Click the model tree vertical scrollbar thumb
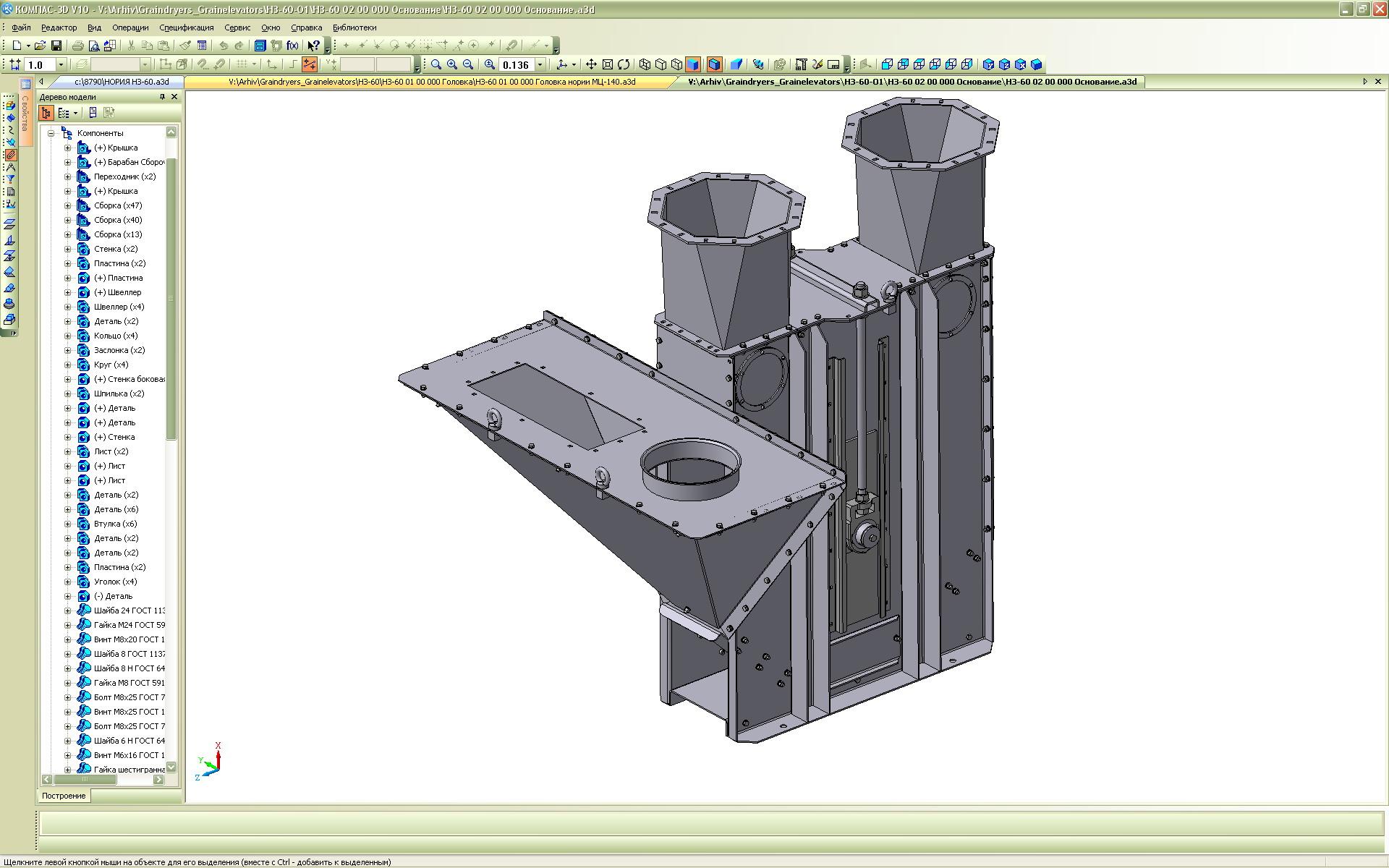1389x868 pixels. tap(171, 297)
